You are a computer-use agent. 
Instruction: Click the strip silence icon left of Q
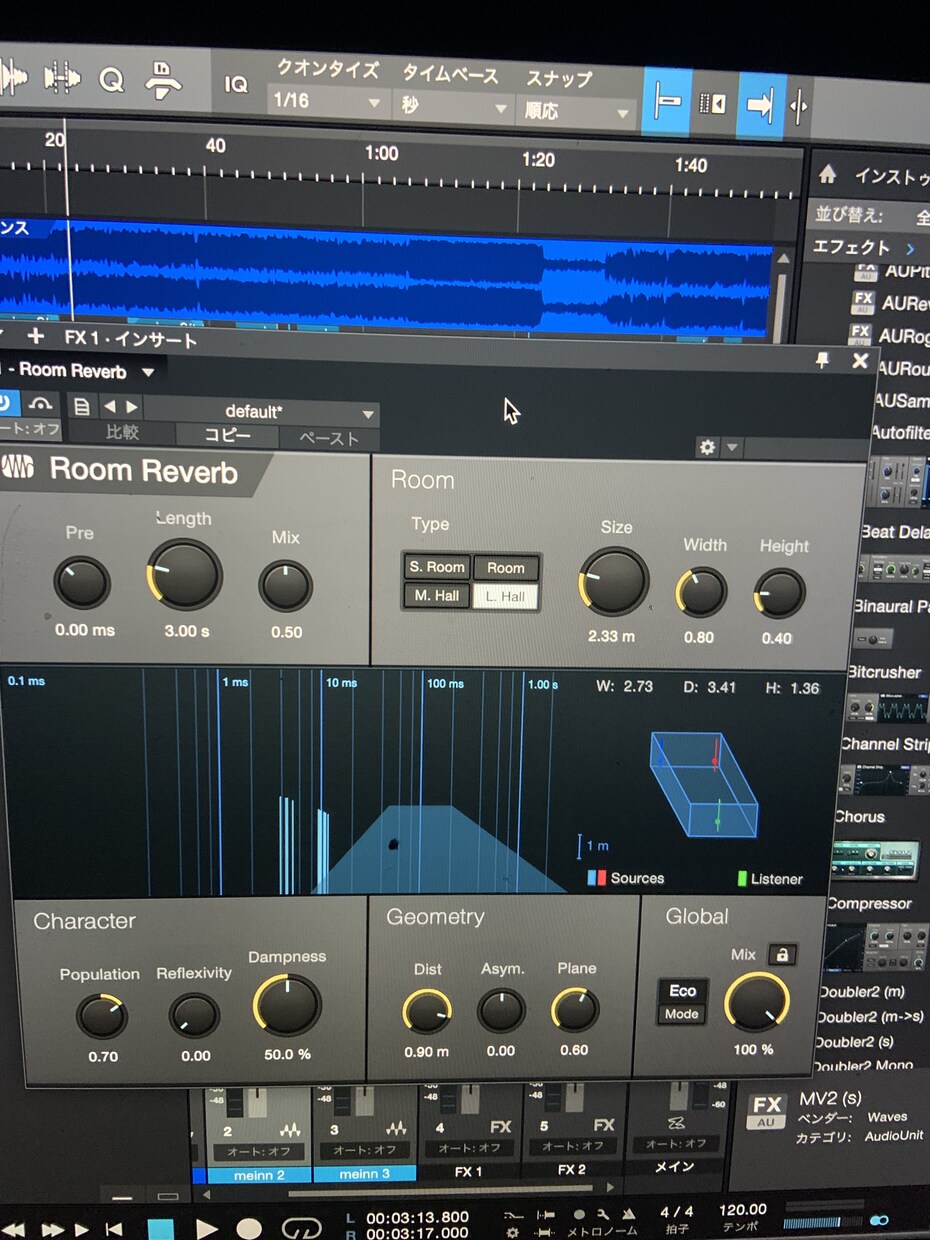click(61, 79)
